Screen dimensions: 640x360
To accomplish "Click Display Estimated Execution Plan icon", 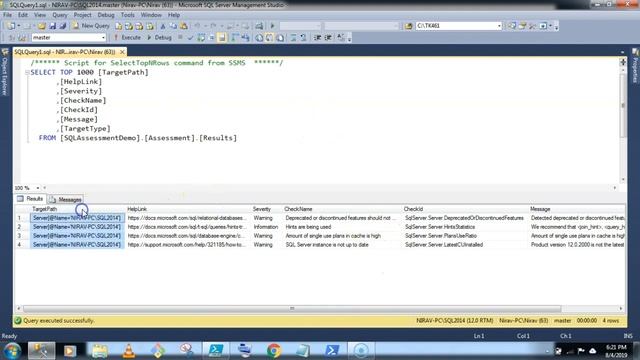I will click(201, 38).
